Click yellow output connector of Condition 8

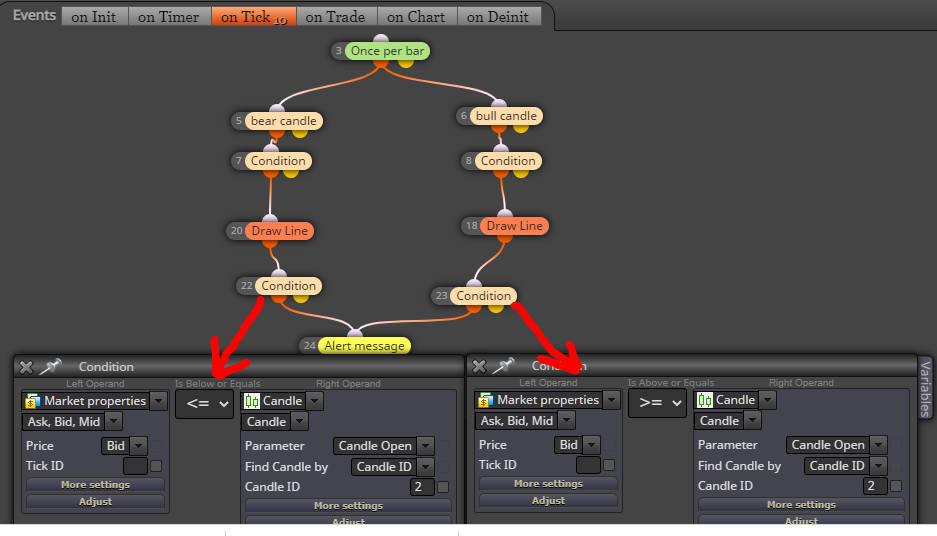pyautogui.click(x=520, y=172)
